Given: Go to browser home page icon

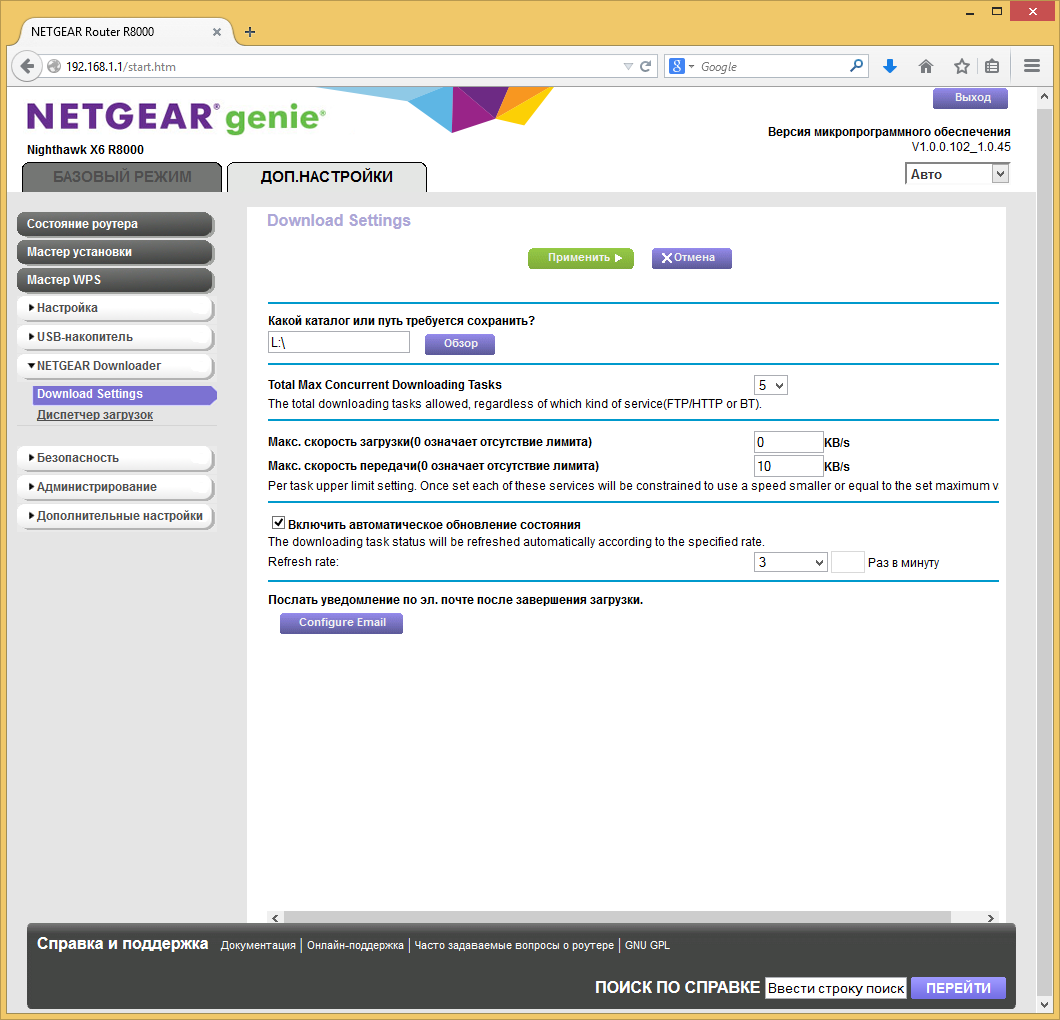Looking at the screenshot, I should tap(925, 66).
